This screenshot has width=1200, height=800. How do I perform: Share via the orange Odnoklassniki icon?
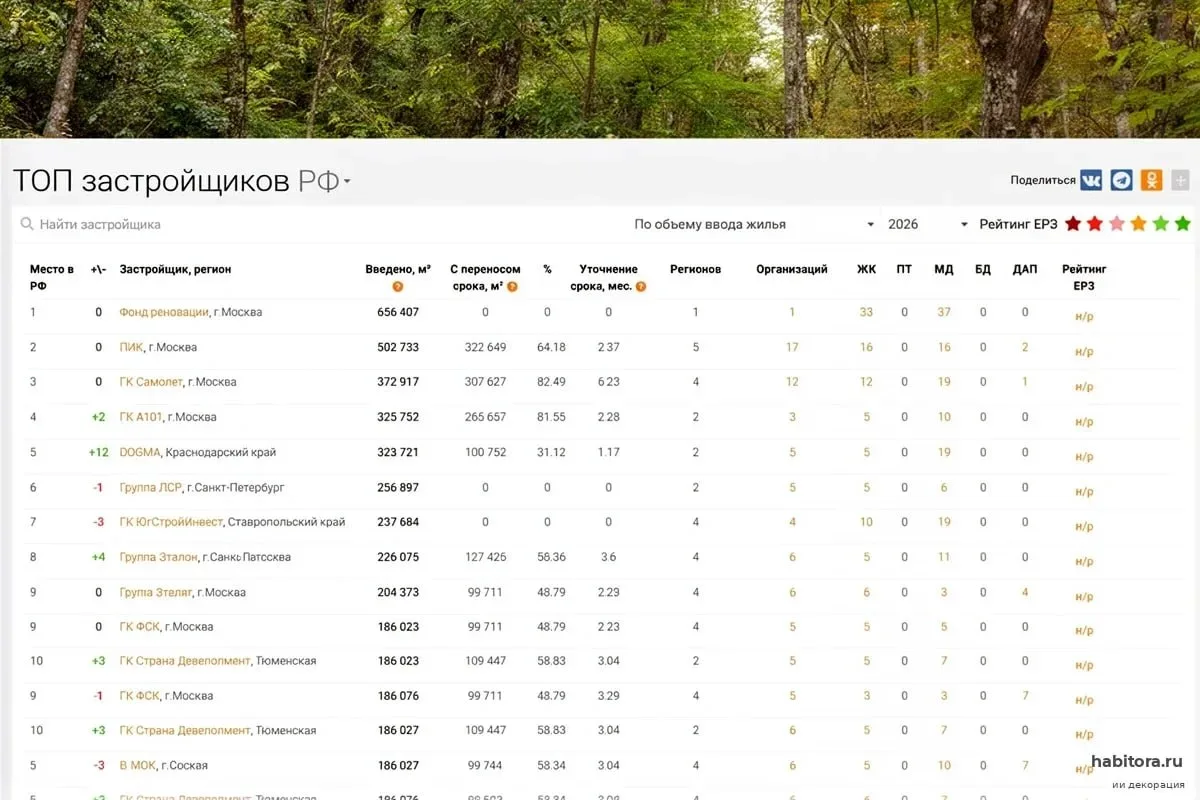1152,180
